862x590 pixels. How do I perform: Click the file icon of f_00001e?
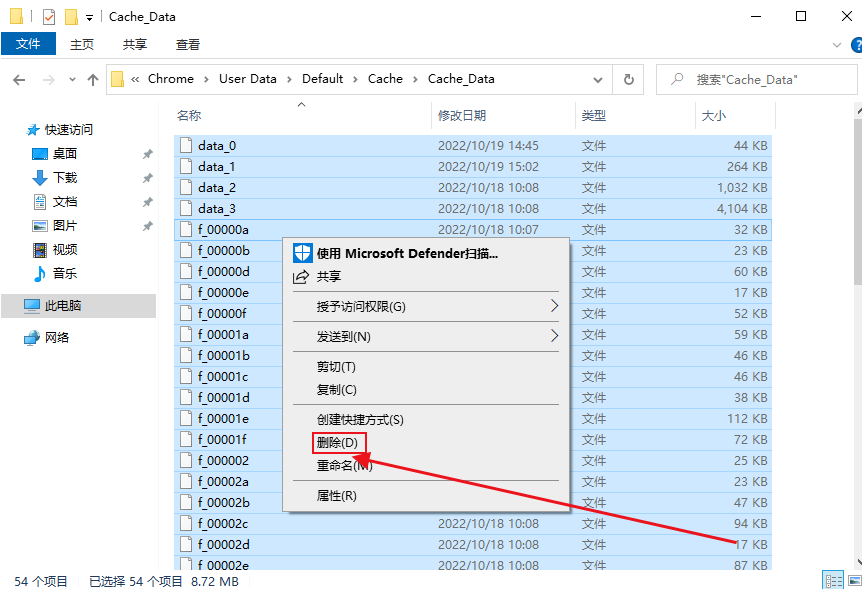186,418
